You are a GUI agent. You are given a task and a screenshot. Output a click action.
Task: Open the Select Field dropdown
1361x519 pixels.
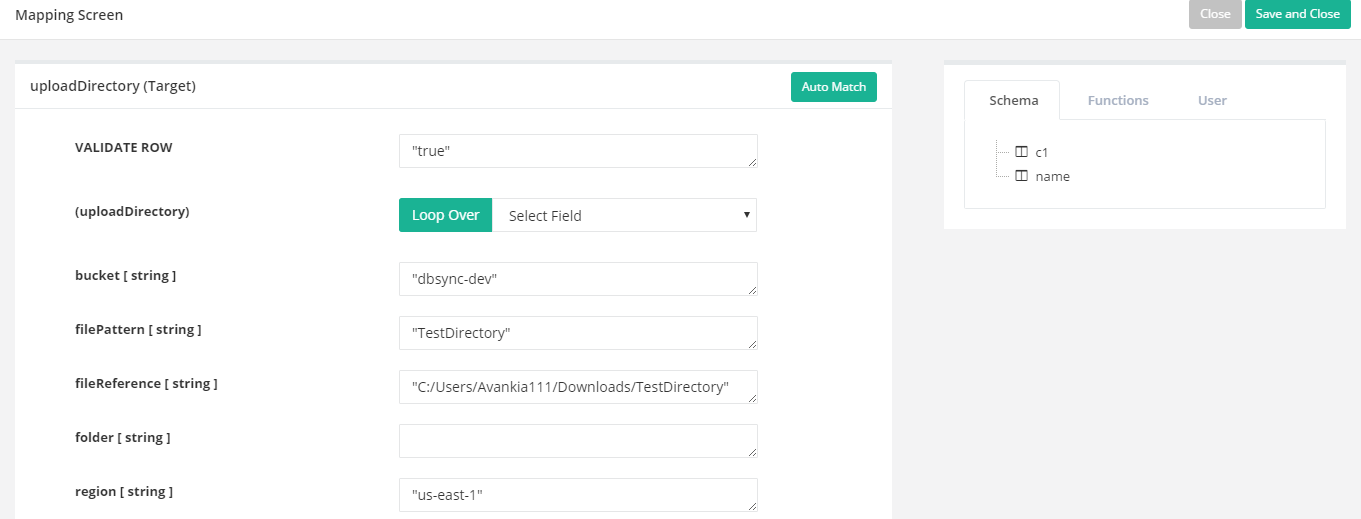coord(624,215)
